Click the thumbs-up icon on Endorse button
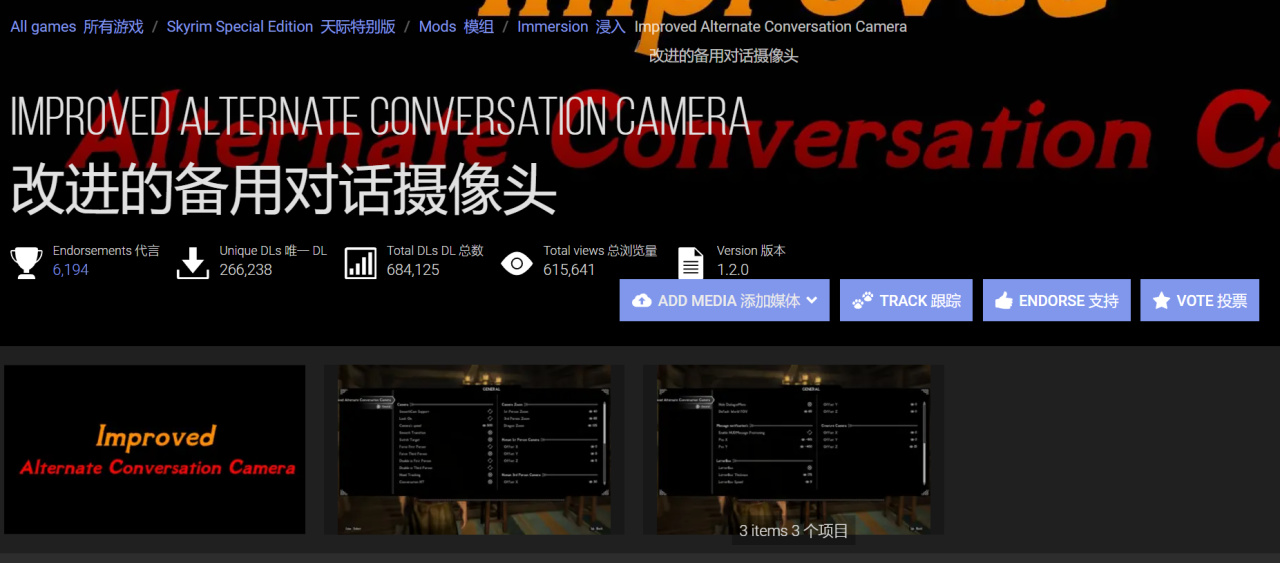Screen dimensions: 1280x563 [1004, 300]
